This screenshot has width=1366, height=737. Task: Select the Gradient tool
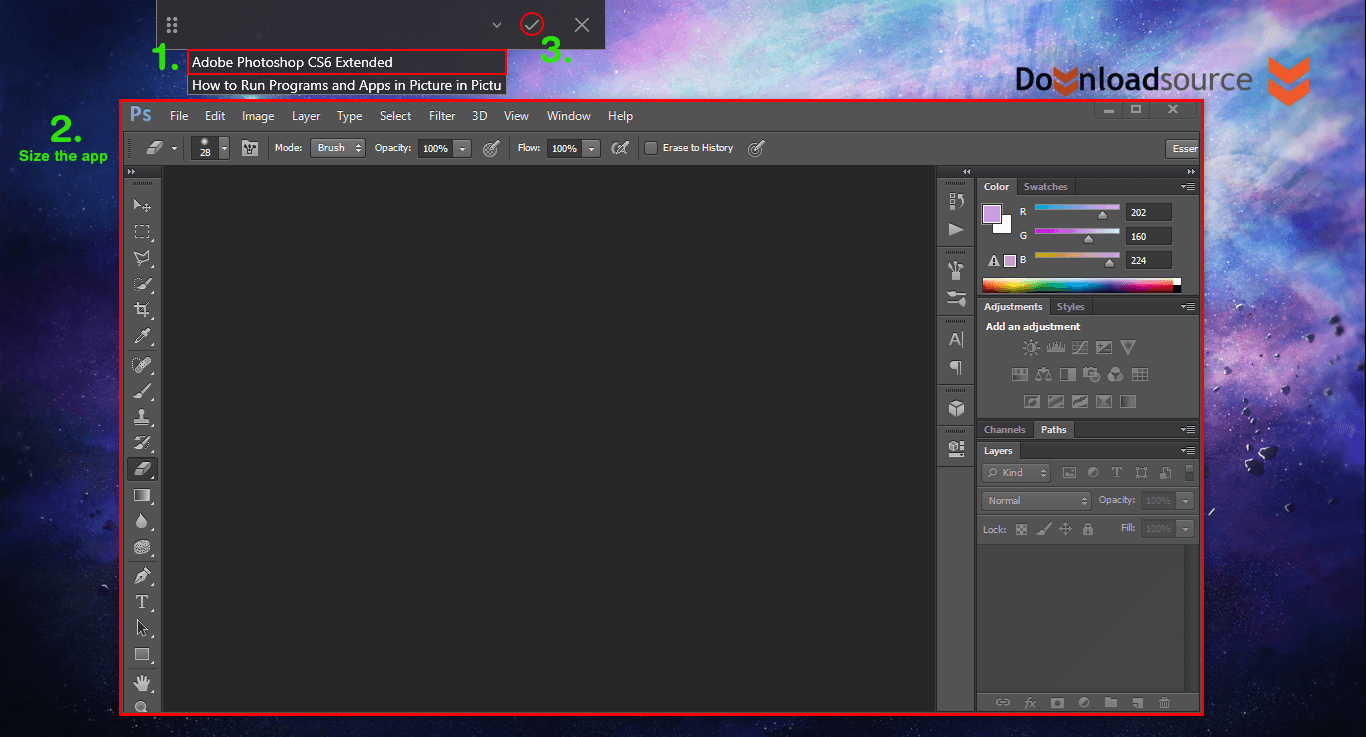142,495
